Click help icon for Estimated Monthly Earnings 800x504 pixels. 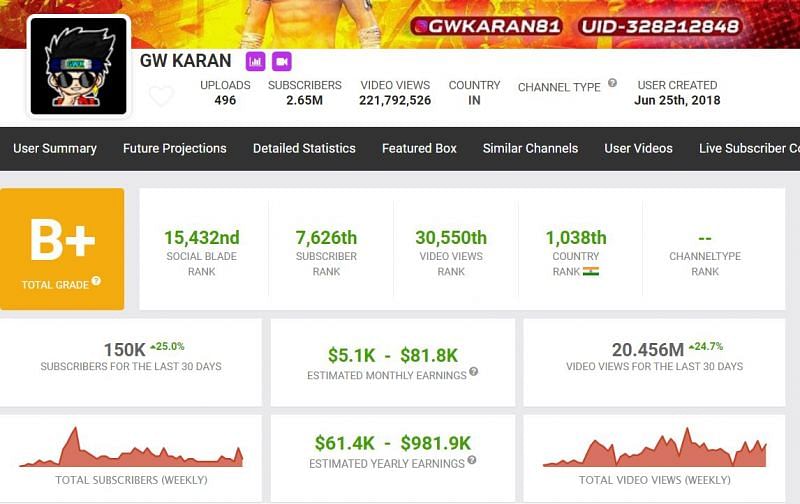[x=473, y=372]
